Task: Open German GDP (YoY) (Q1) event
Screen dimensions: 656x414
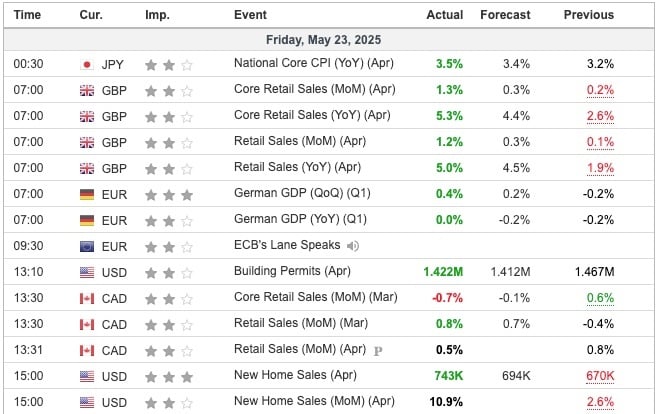Action: pos(300,219)
